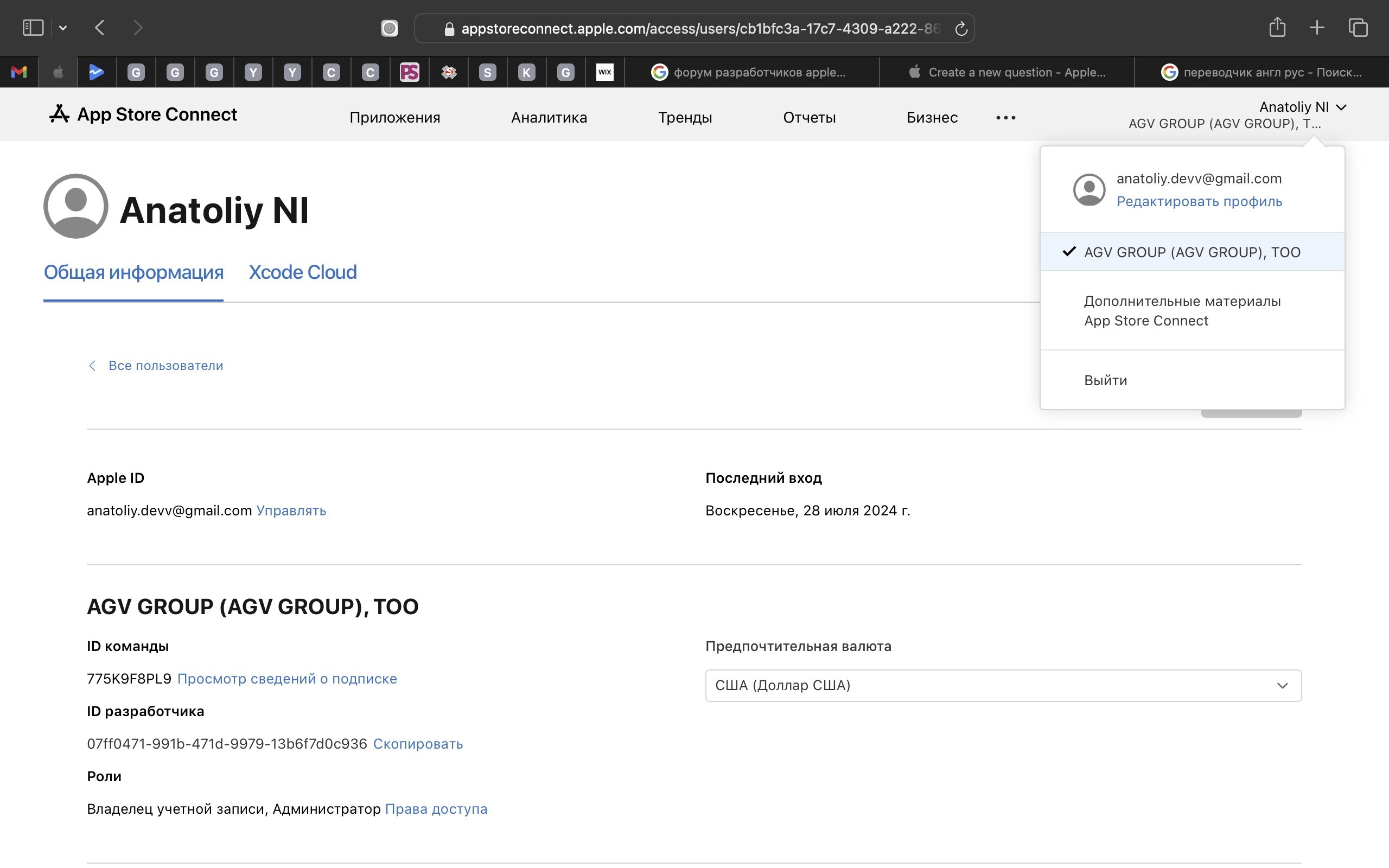Click the Apple ID email under Apple ID heading
Viewport: 1389px width, 868px height.
169,510
